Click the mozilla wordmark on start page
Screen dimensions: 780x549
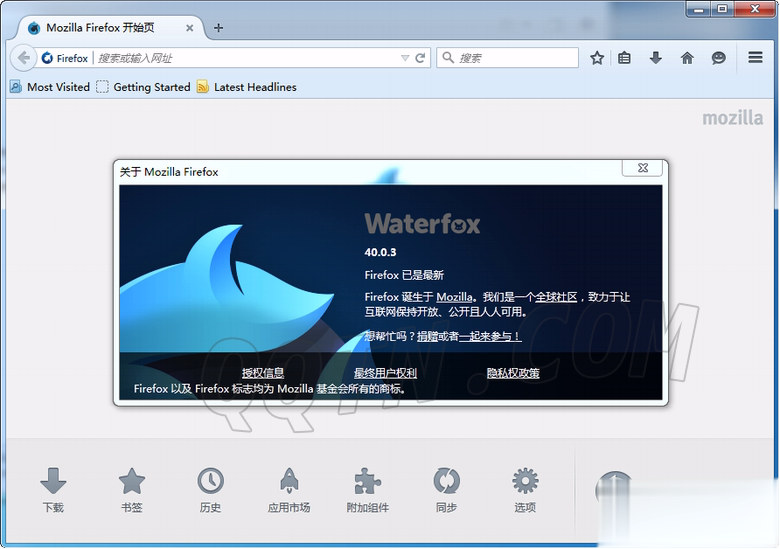tap(732, 118)
